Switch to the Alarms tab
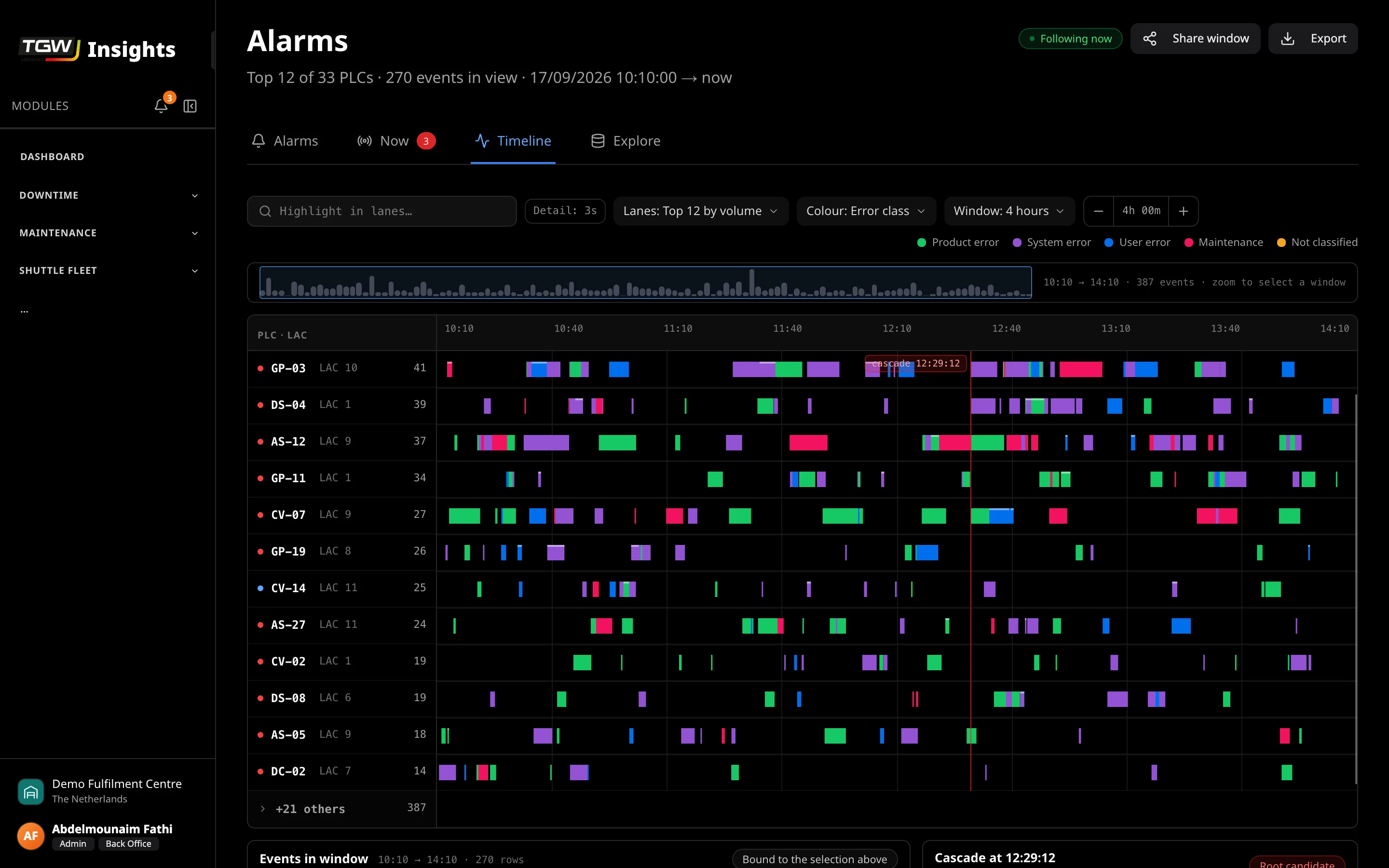1389x868 pixels. (285, 141)
